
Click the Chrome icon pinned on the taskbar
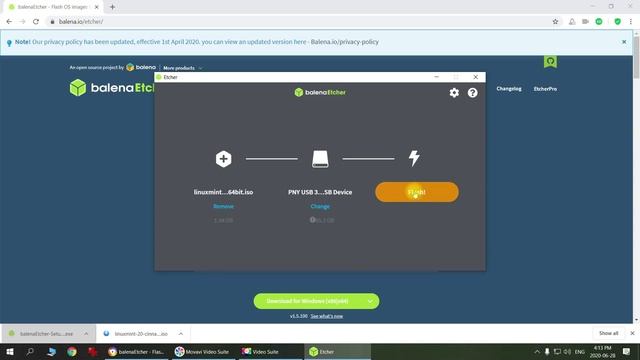point(72,351)
